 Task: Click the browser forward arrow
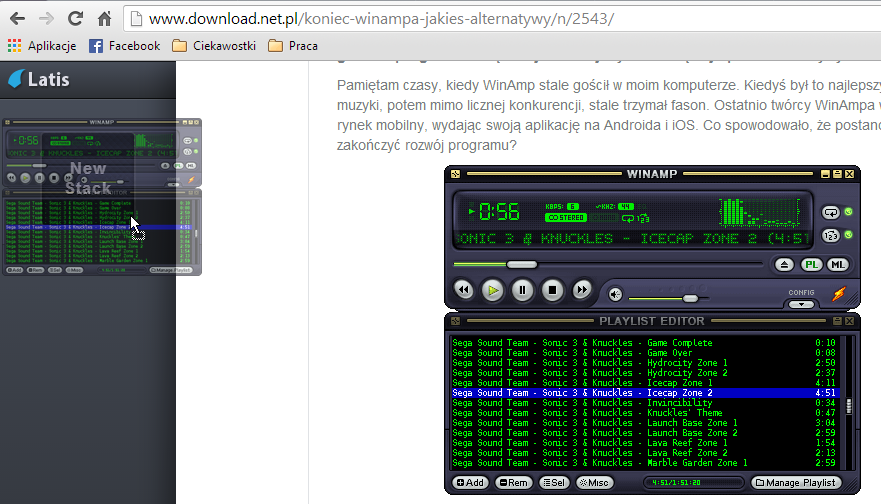click(46, 19)
